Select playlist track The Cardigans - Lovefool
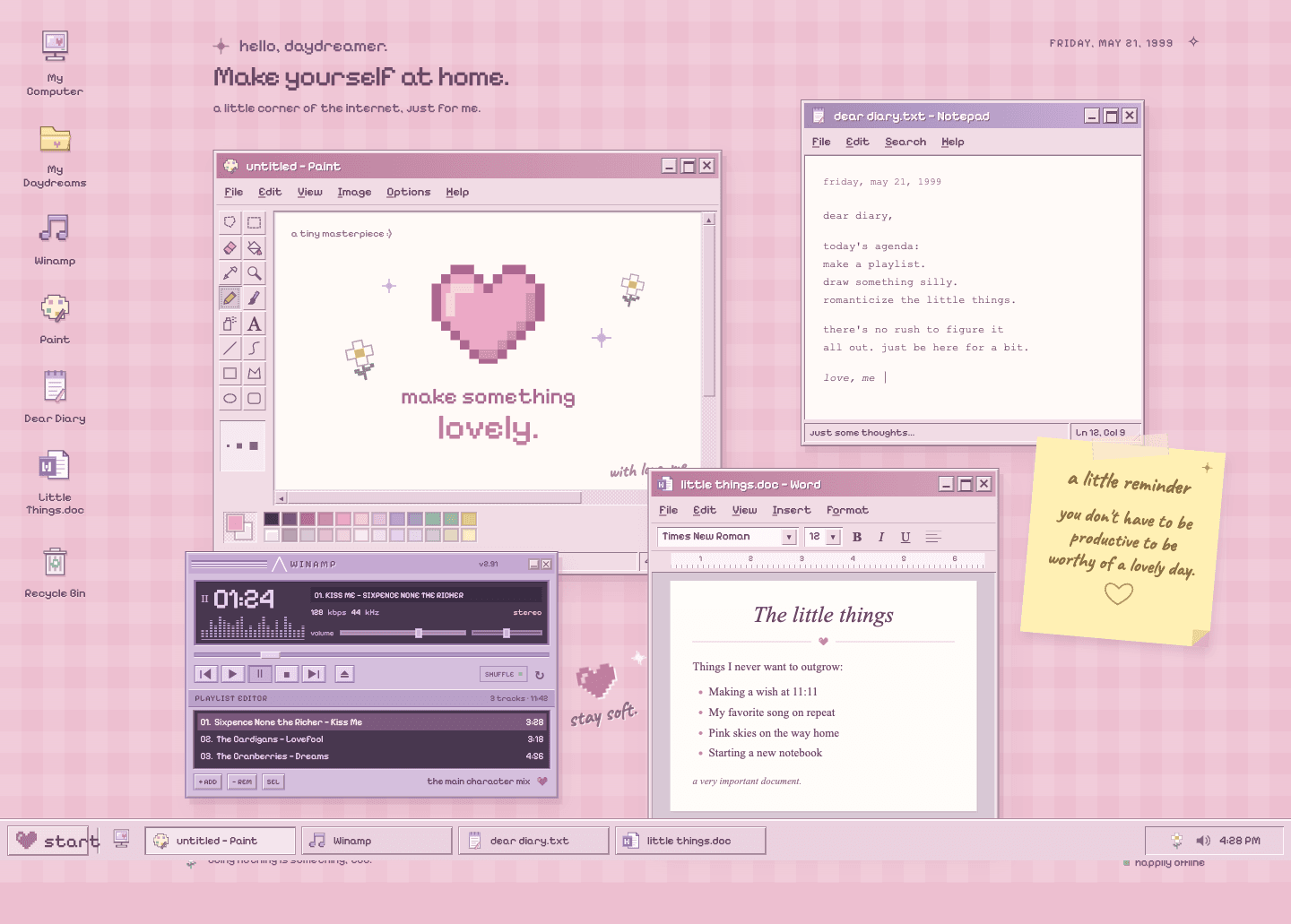Viewport: 1291px width, 924px height. tap(371, 739)
